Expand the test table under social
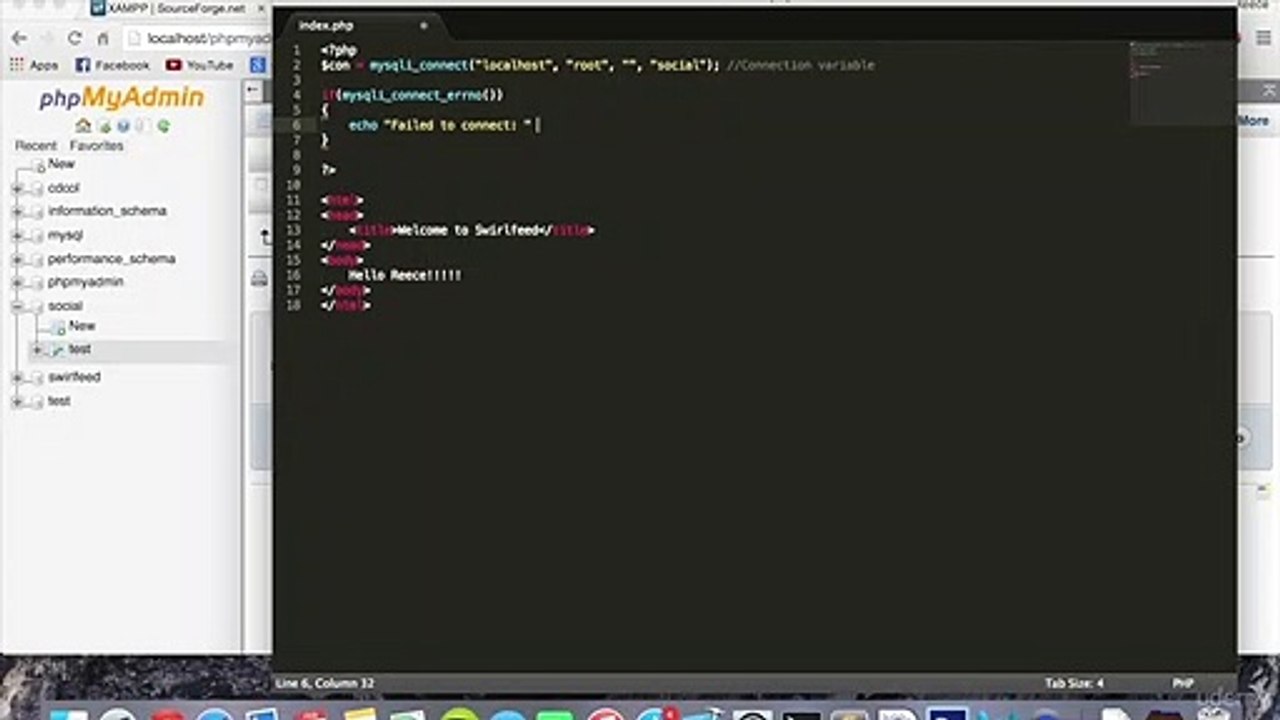The height and width of the screenshot is (720, 1280). pos(37,349)
